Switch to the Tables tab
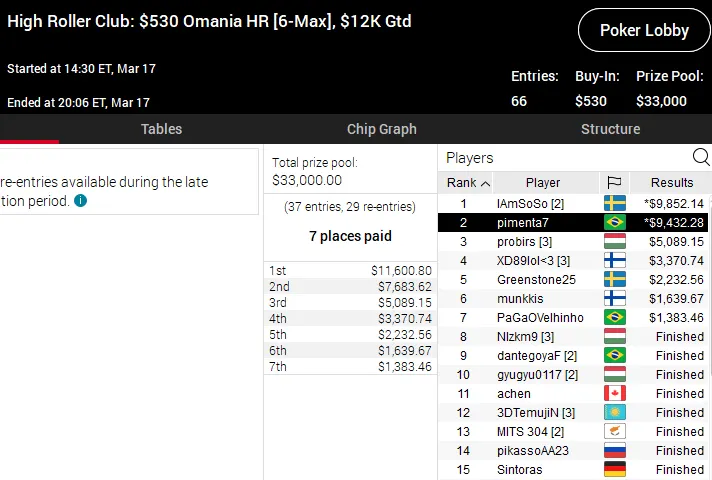Image resolution: width=712 pixels, height=480 pixels. [161, 129]
